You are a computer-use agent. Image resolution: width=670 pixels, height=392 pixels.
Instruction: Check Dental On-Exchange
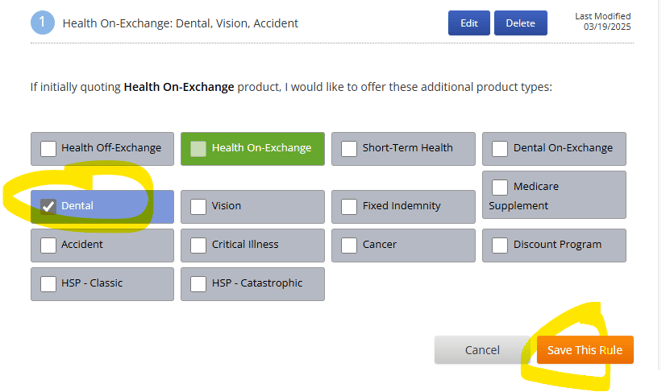pos(500,149)
